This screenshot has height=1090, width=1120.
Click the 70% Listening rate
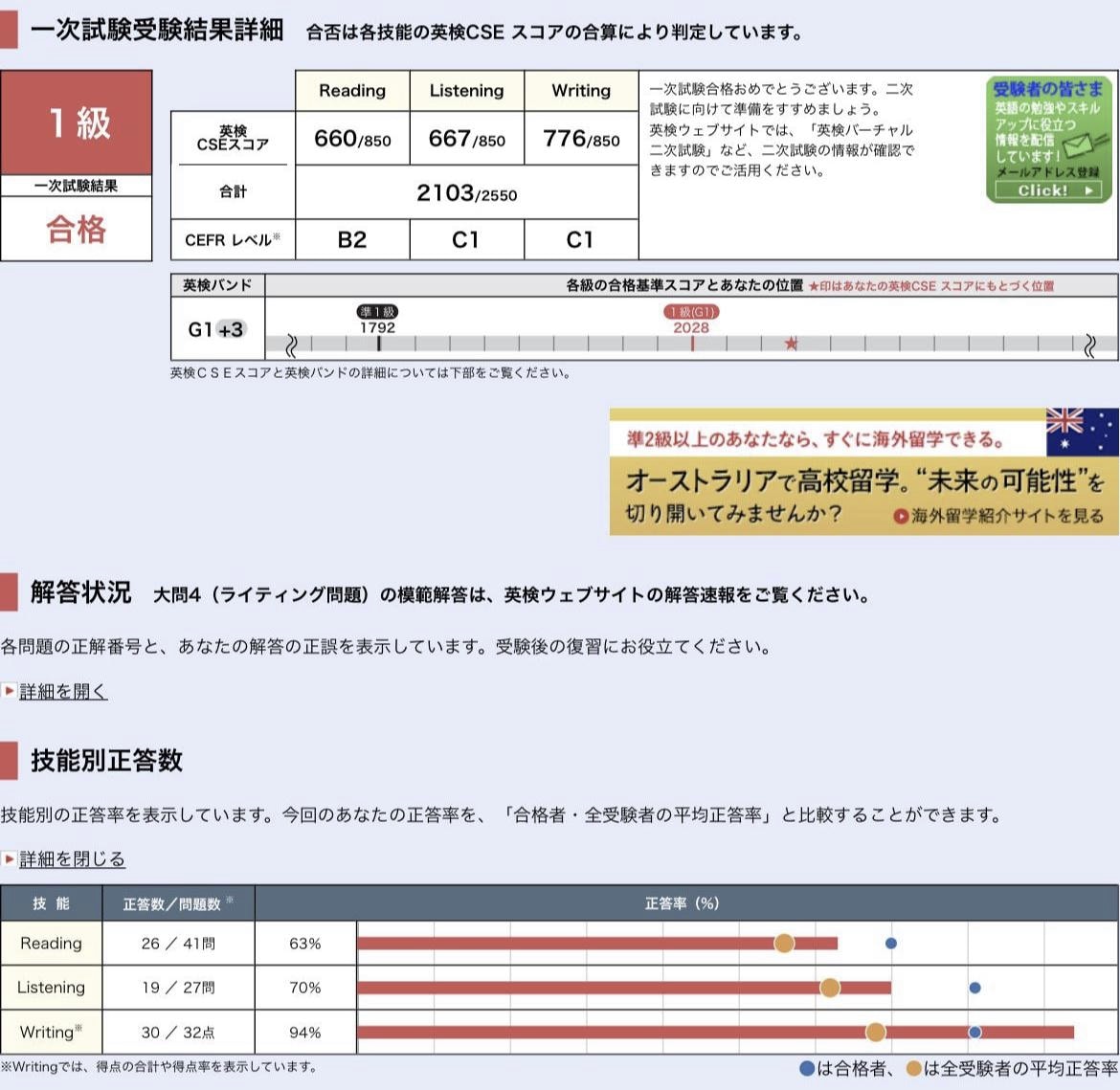coord(305,988)
